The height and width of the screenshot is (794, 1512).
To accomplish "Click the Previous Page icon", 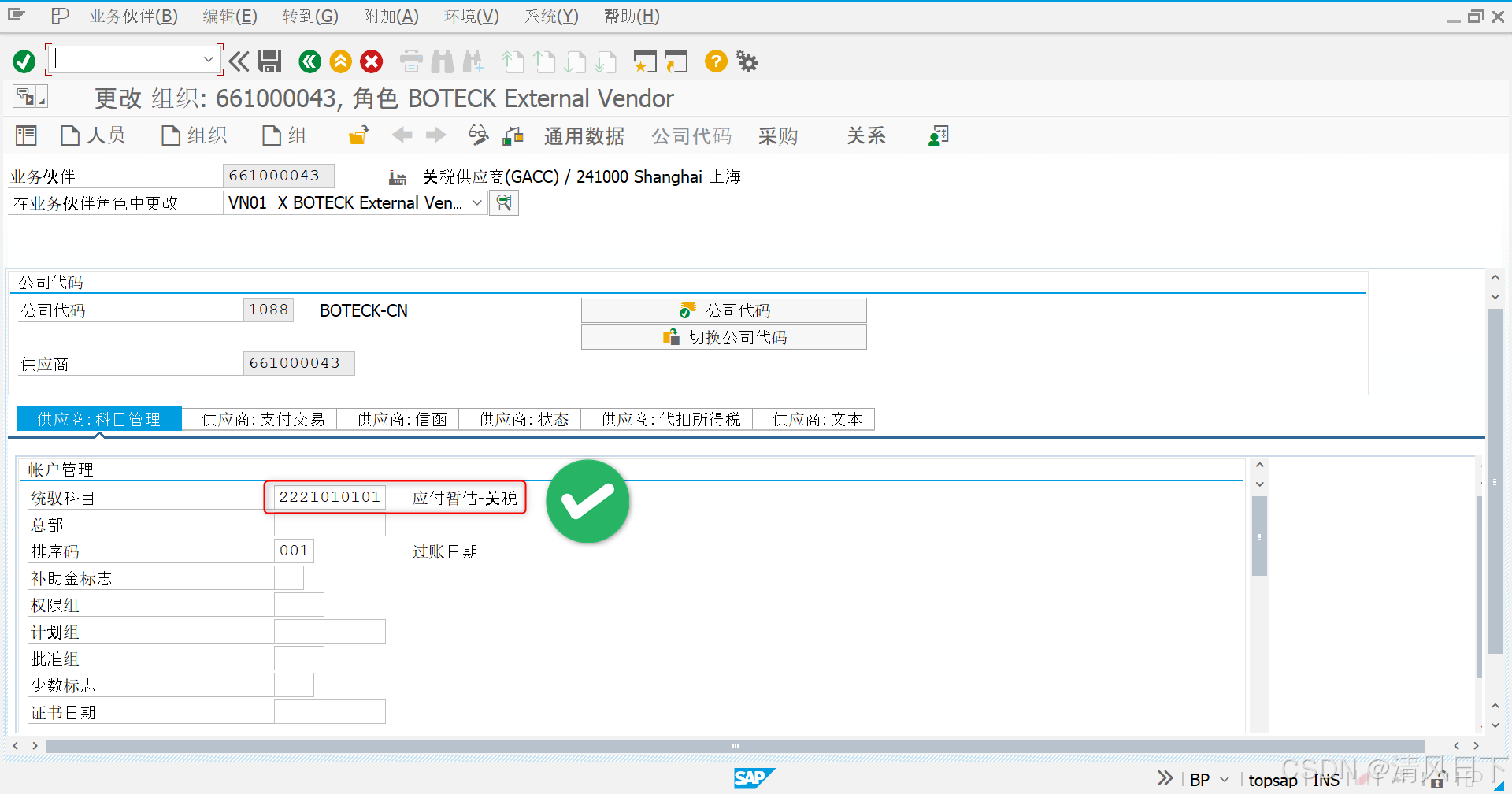I will coord(544,61).
